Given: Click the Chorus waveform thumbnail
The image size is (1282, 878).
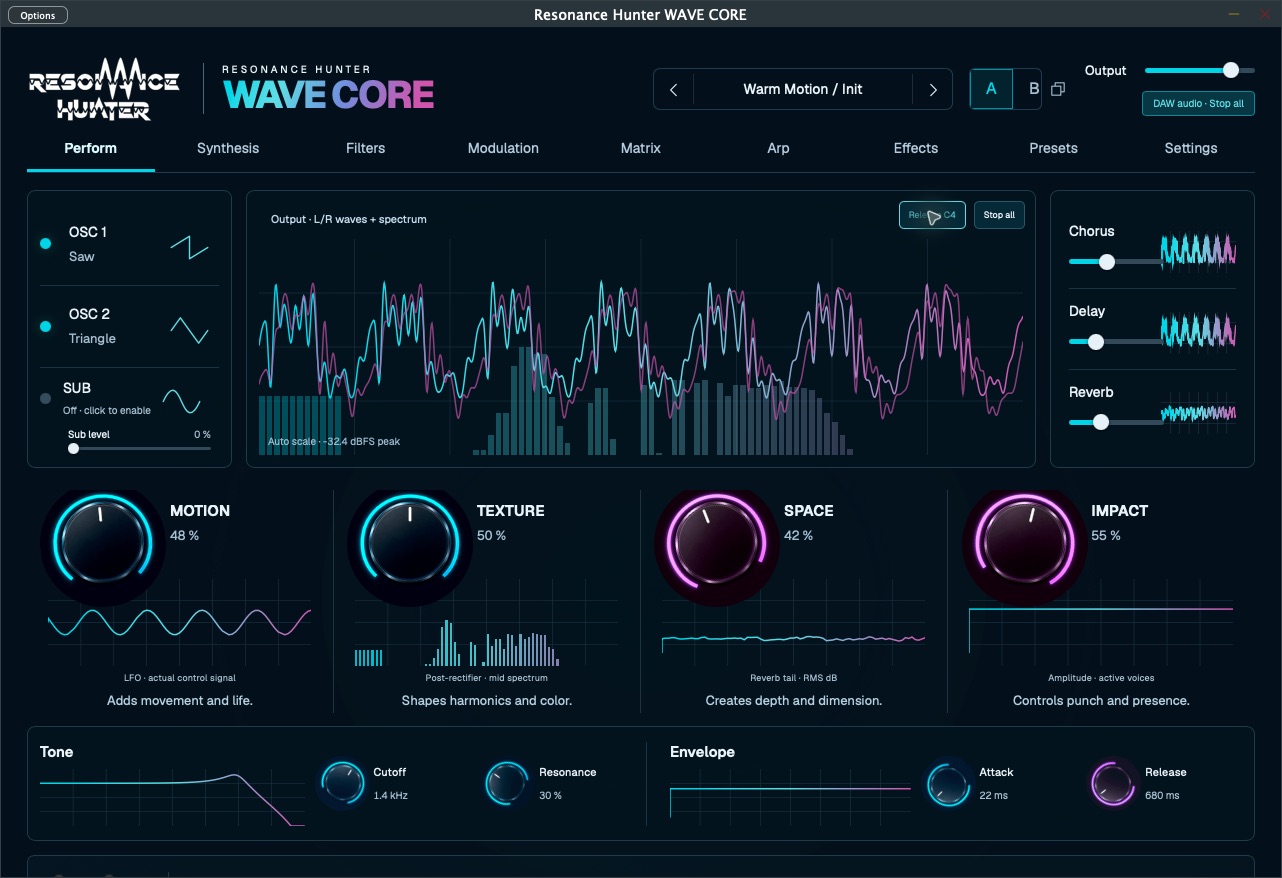Looking at the screenshot, I should pos(1198,250).
